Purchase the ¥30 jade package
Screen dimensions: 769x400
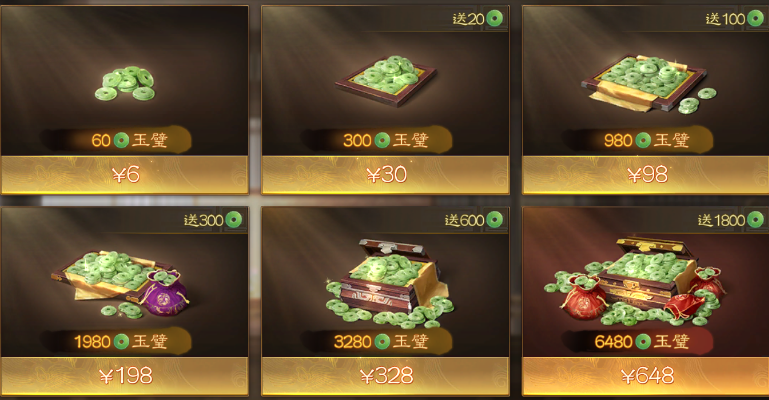coord(385,175)
